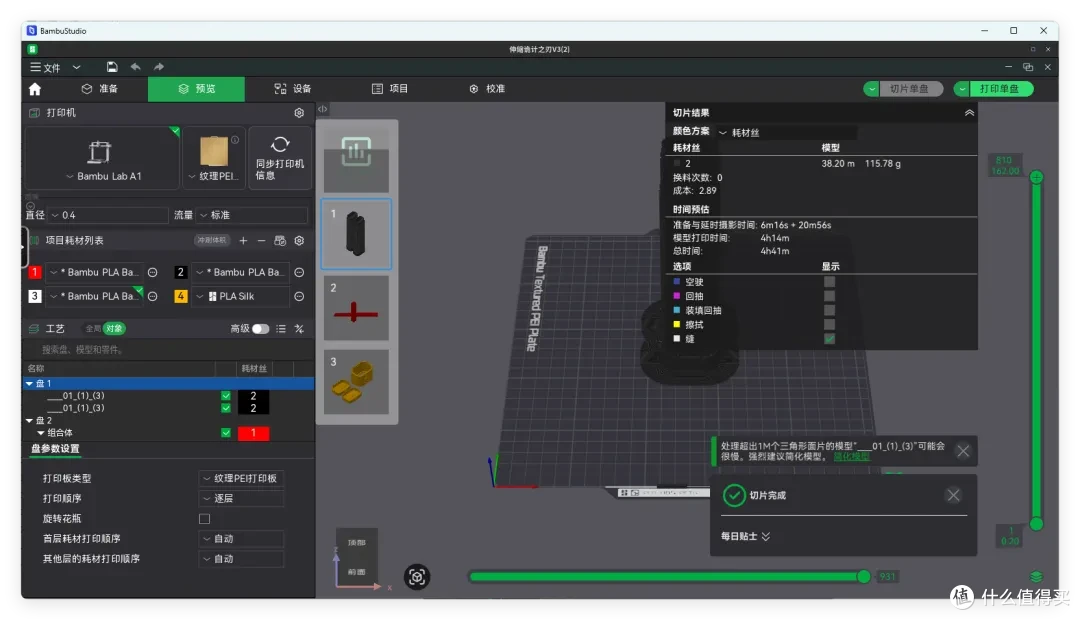Collapse the 盘 1 tree node
1080x620 pixels.
(30, 384)
